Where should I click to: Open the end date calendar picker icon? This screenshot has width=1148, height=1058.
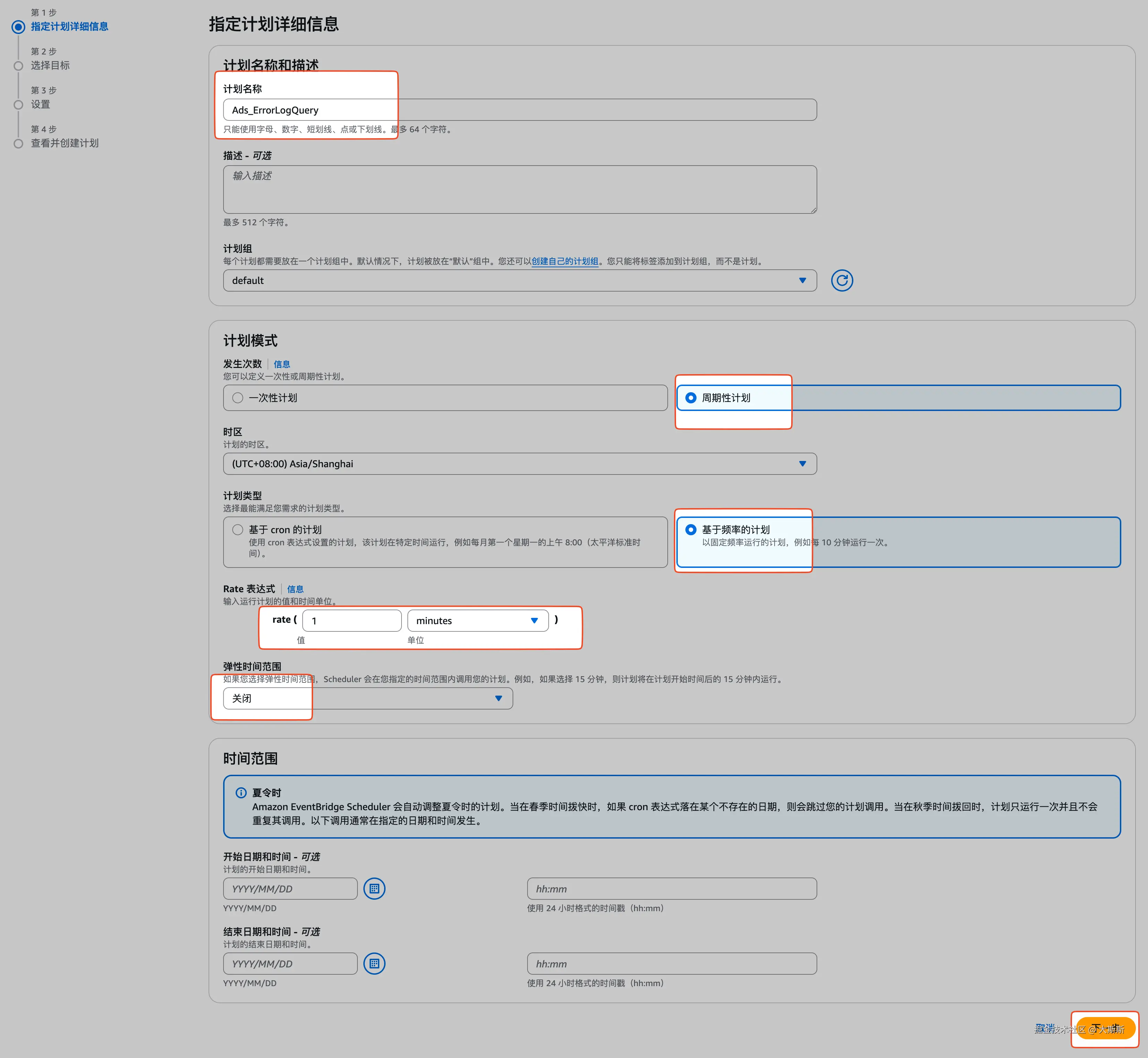374,964
